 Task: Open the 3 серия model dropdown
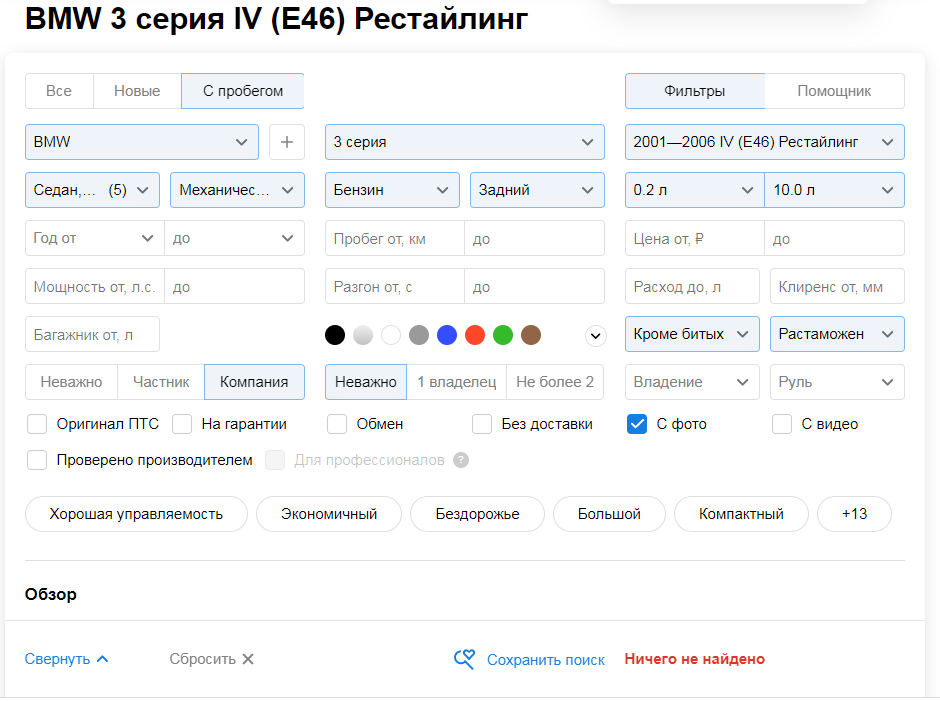(x=465, y=142)
